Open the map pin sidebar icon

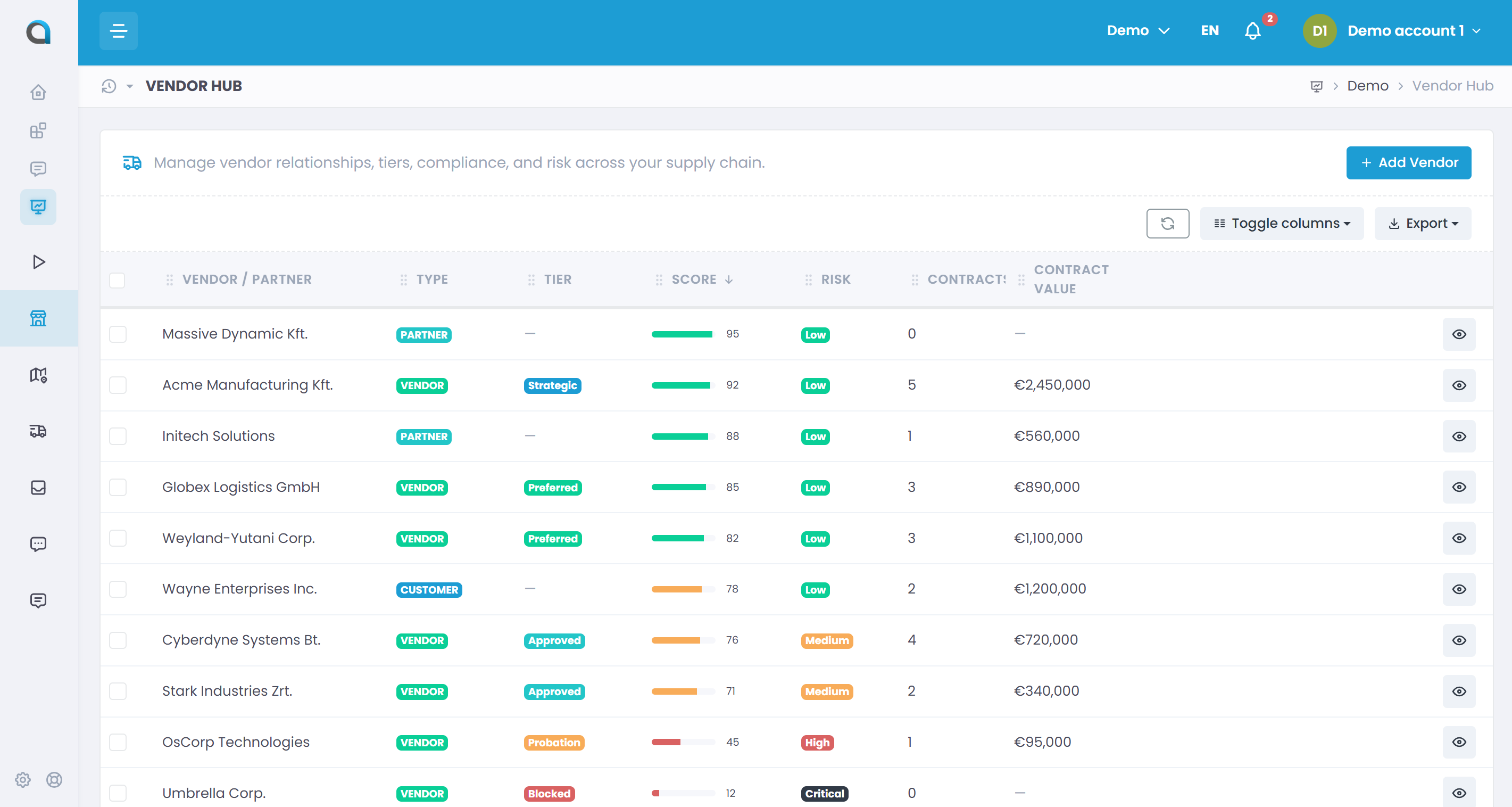pyautogui.click(x=38, y=375)
